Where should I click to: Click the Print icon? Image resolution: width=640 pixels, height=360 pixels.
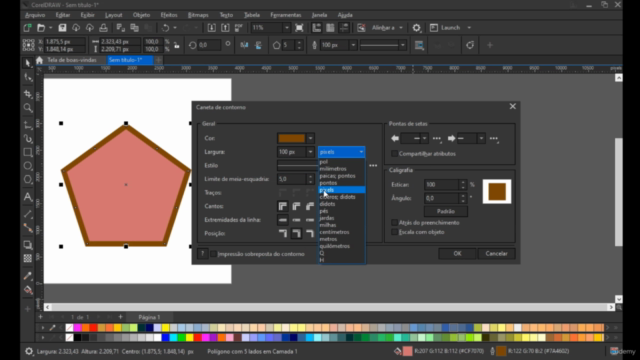coord(103,28)
